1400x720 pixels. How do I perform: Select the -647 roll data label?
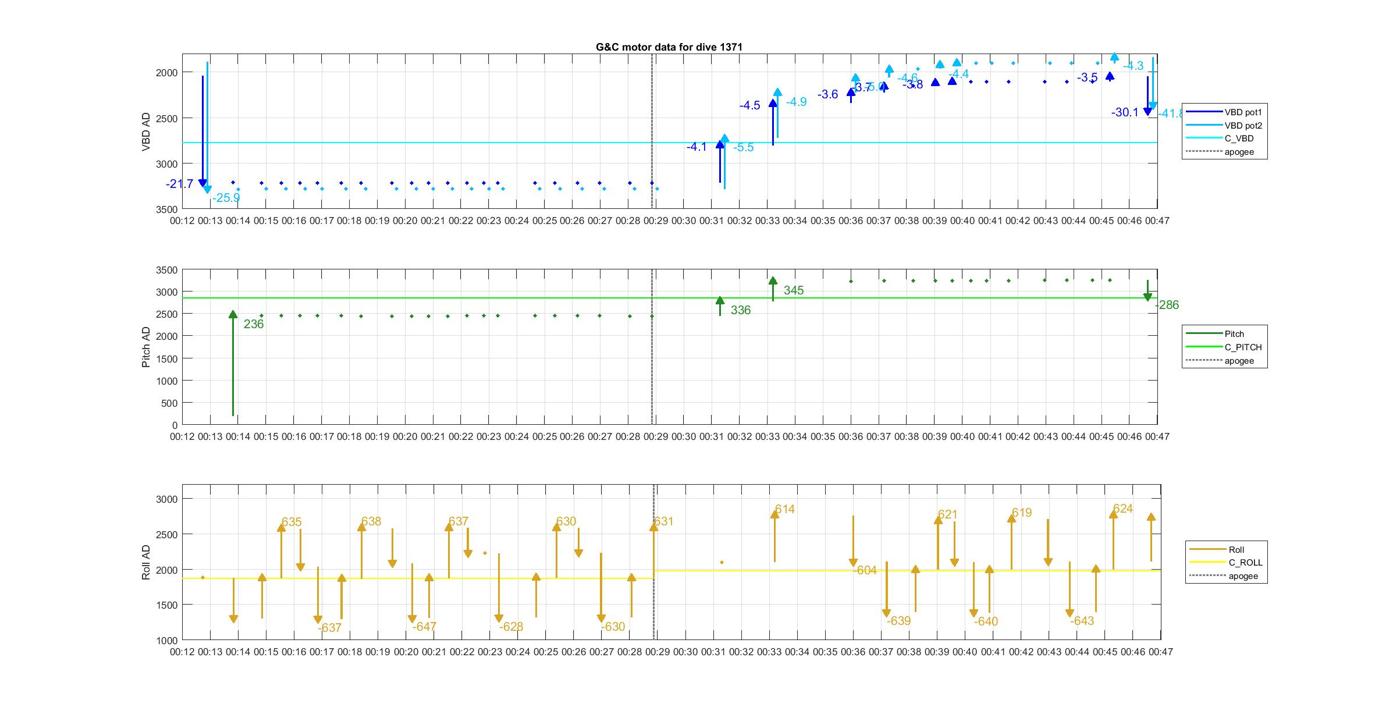point(425,627)
